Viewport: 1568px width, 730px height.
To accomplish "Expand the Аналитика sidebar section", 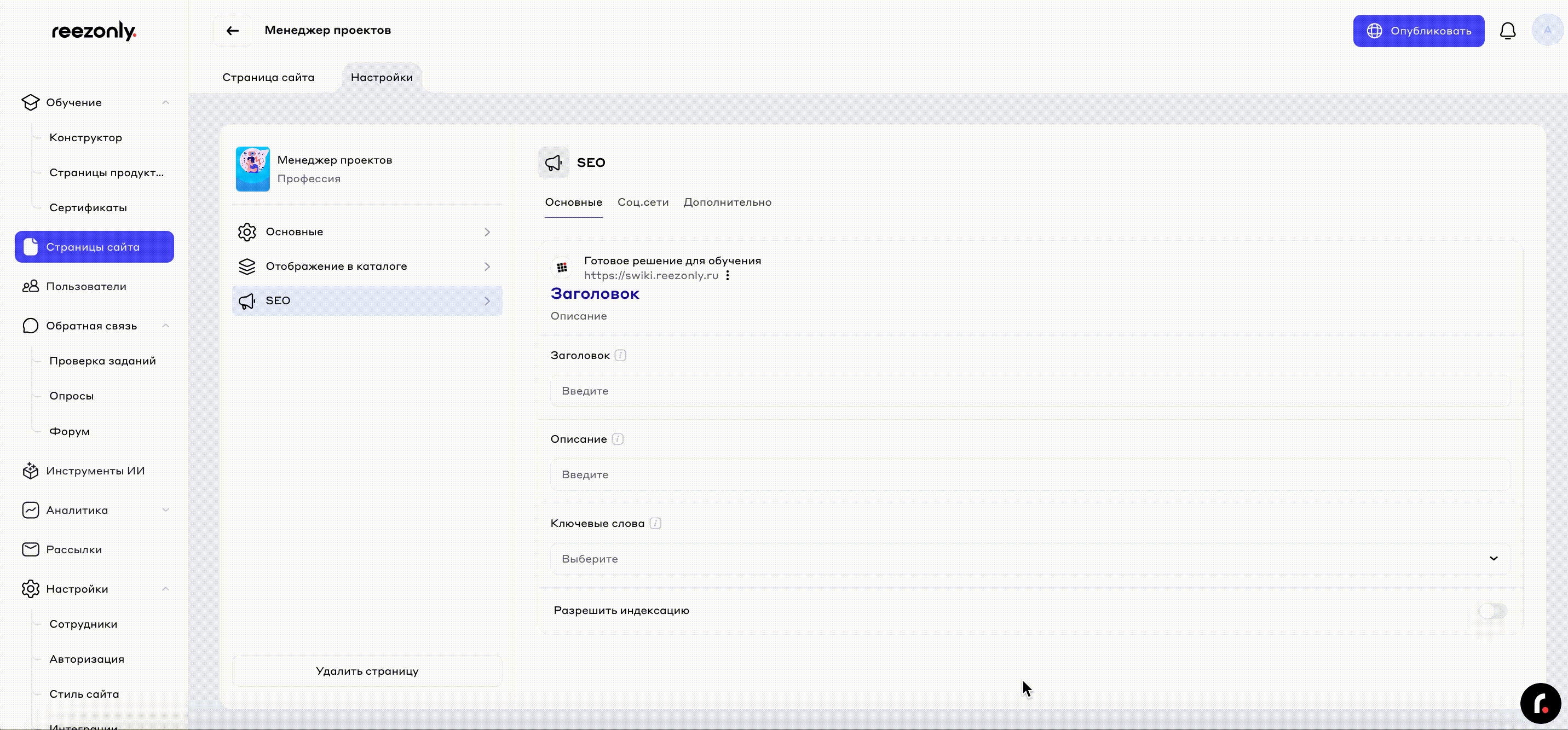I will [165, 510].
